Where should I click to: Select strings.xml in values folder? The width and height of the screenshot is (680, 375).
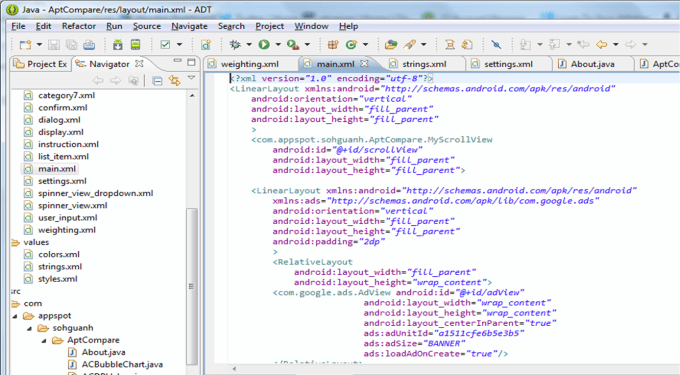(x=60, y=267)
